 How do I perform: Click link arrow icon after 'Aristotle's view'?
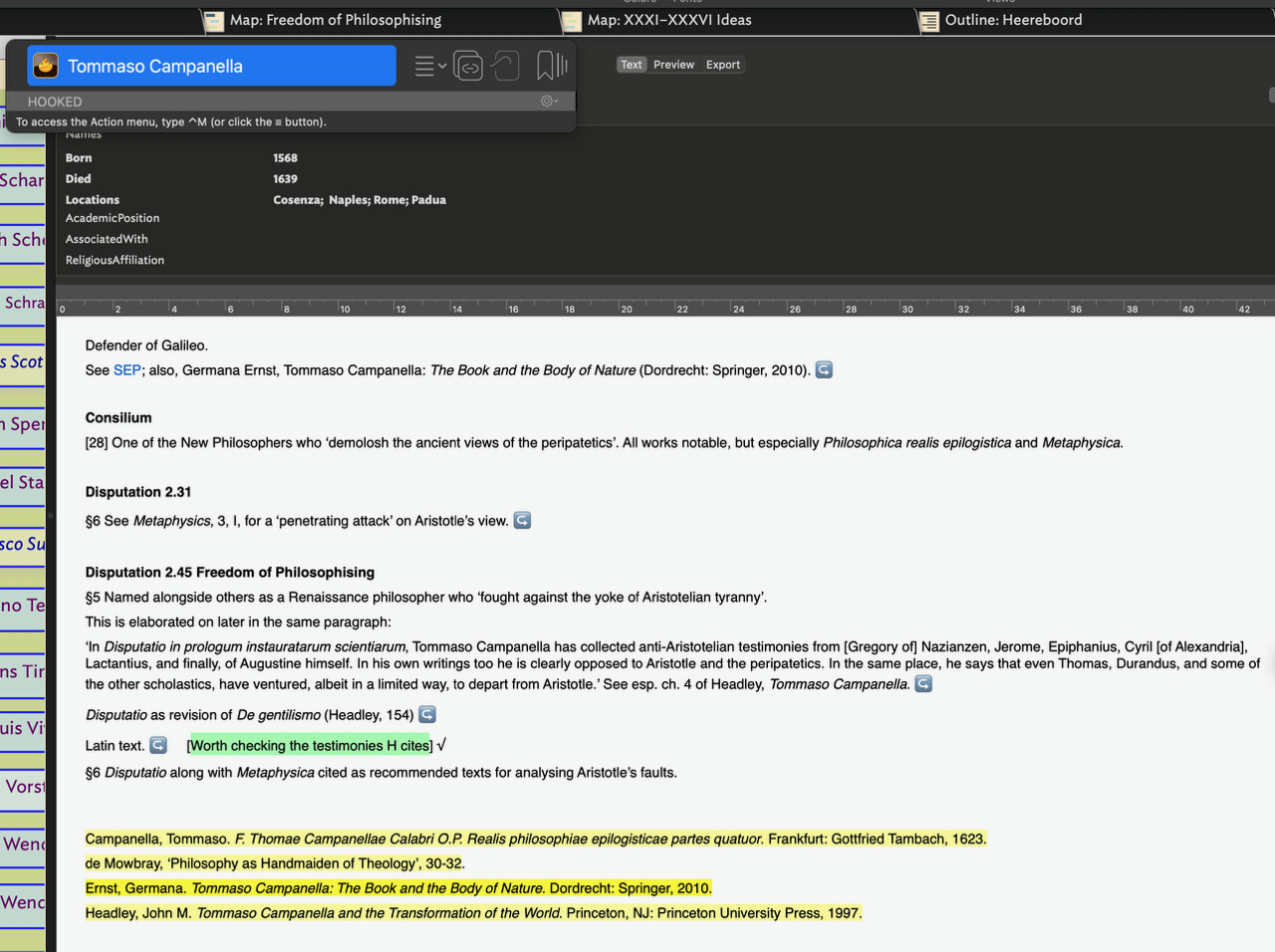(522, 521)
